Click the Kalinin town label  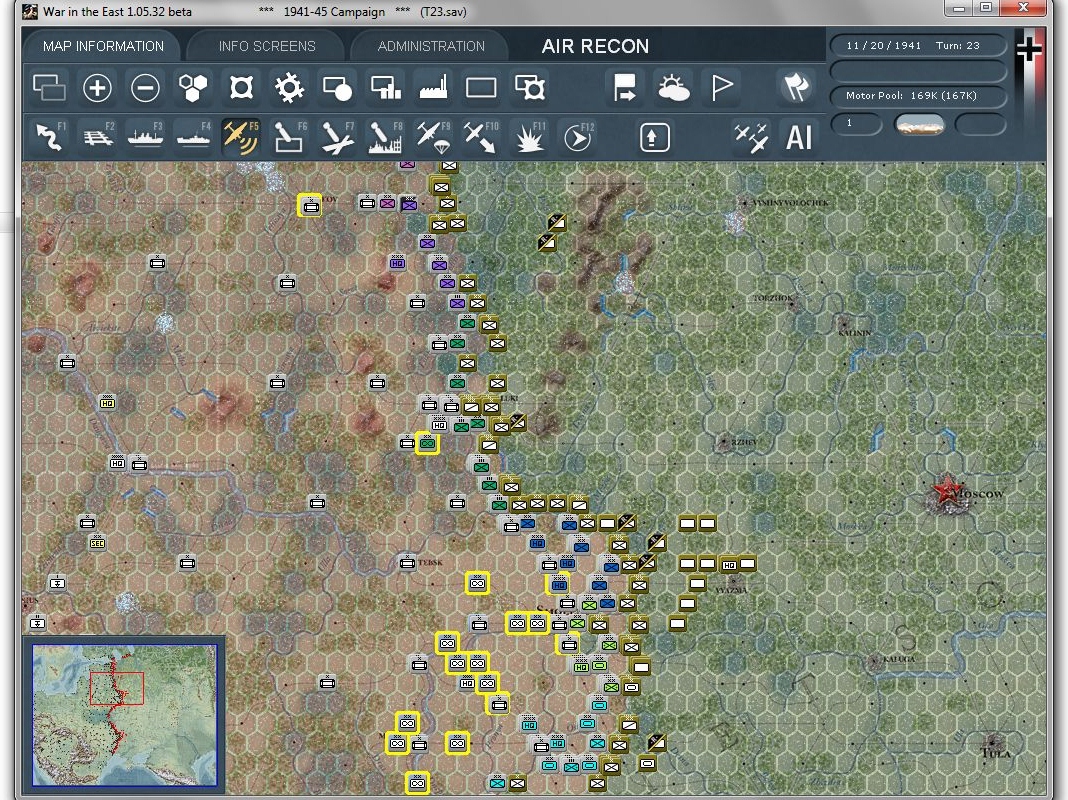coord(855,333)
